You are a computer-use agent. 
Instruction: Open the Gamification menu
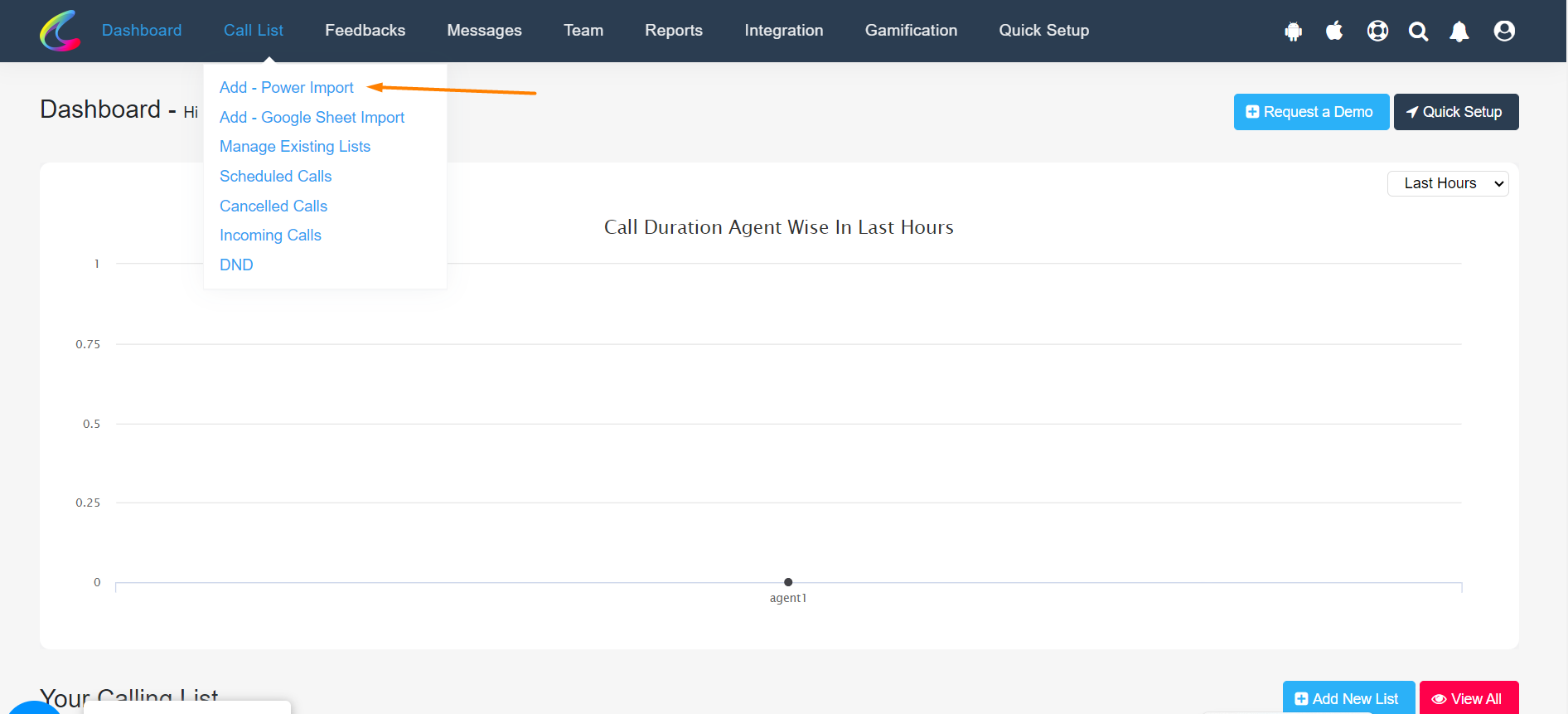(x=912, y=31)
